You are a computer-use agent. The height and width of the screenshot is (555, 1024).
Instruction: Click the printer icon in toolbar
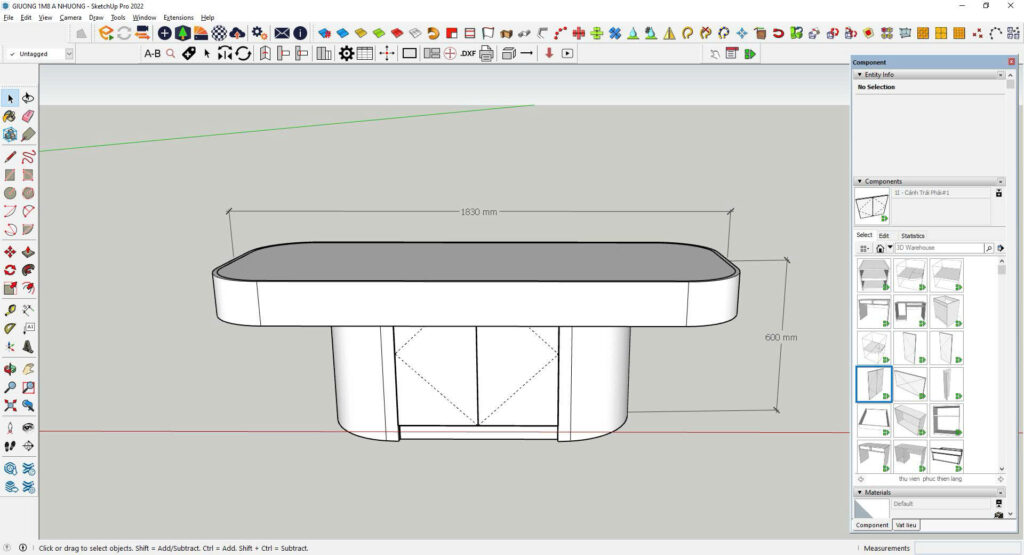click(x=486, y=54)
